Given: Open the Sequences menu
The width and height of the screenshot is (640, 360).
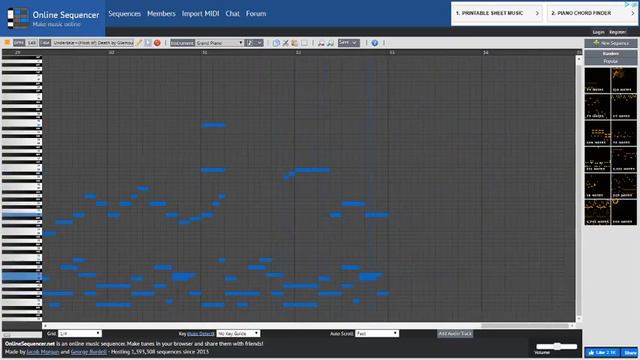Looking at the screenshot, I should click(x=124, y=13).
